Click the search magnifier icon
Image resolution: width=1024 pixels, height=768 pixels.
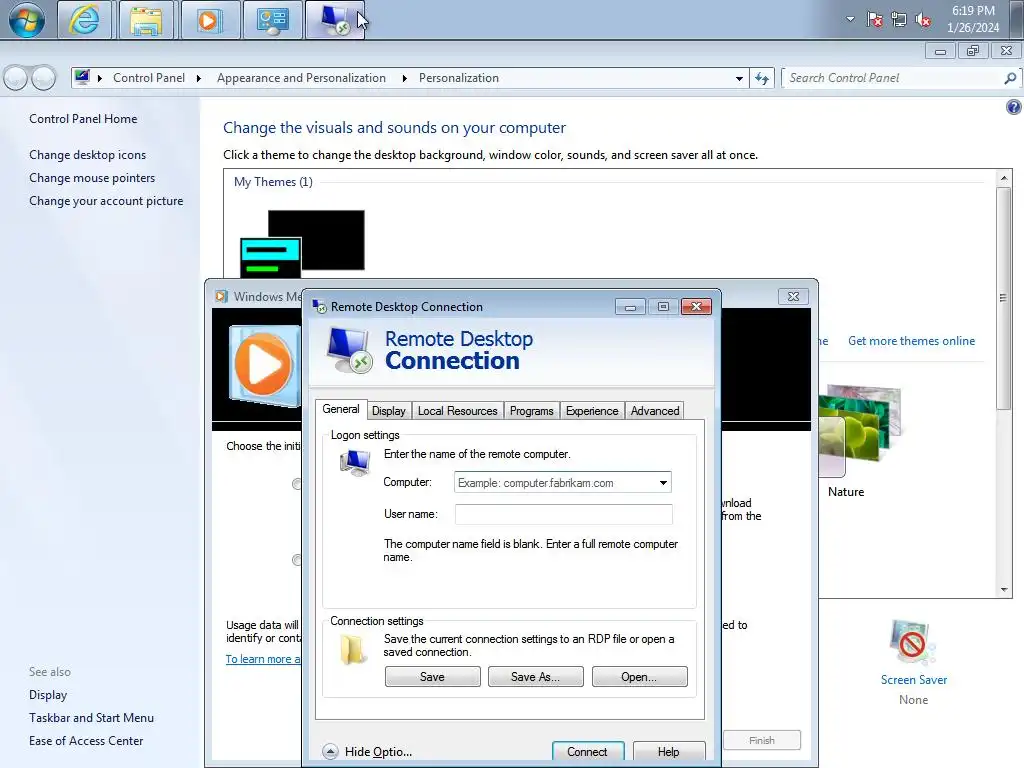click(x=1010, y=78)
